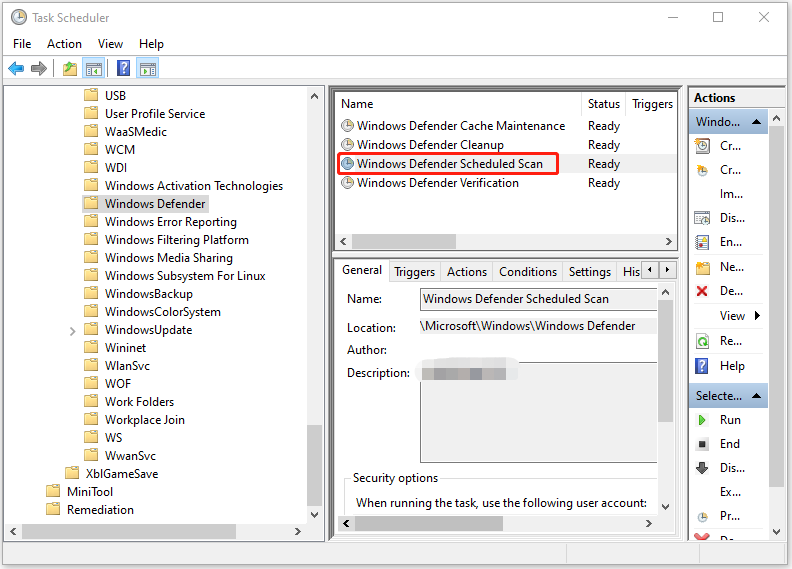Open the partly hidden History tab
This screenshot has width=792, height=569.
630,272
